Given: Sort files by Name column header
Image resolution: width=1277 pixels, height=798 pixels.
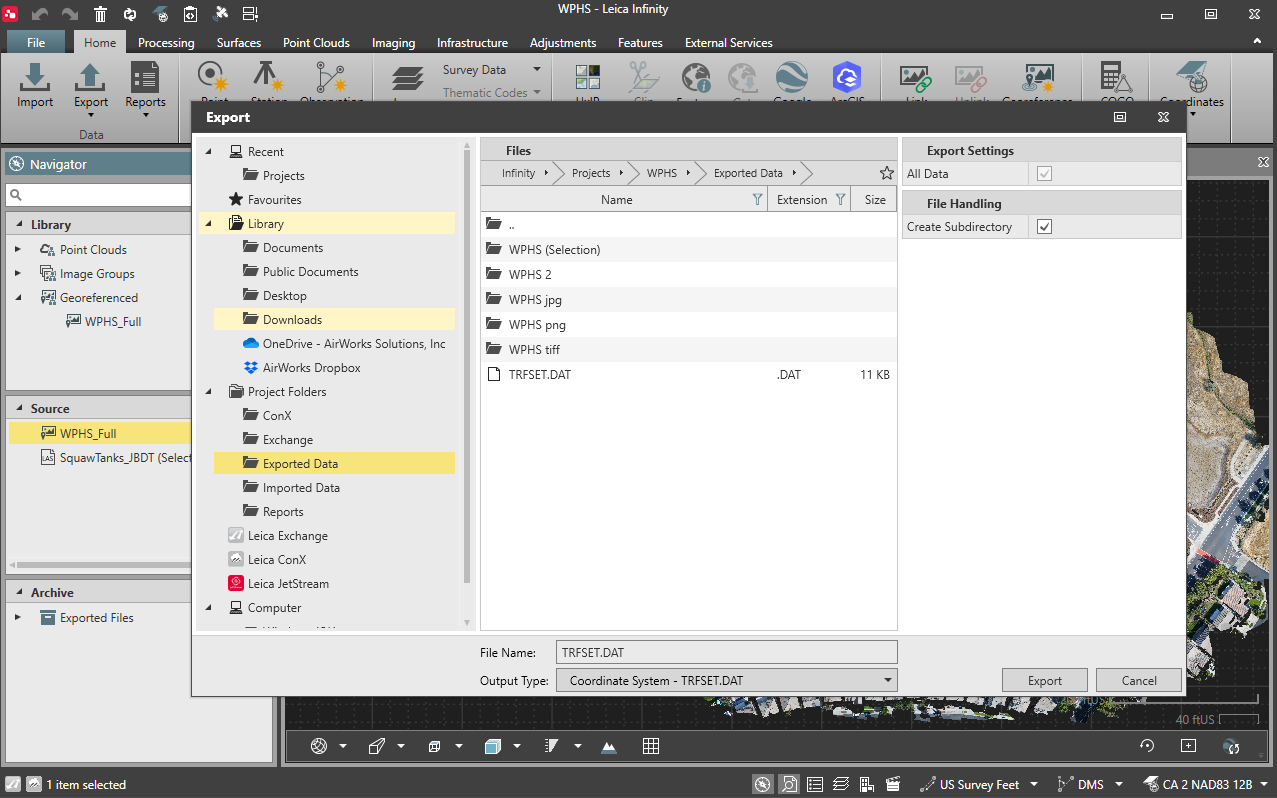Looking at the screenshot, I should point(617,200).
